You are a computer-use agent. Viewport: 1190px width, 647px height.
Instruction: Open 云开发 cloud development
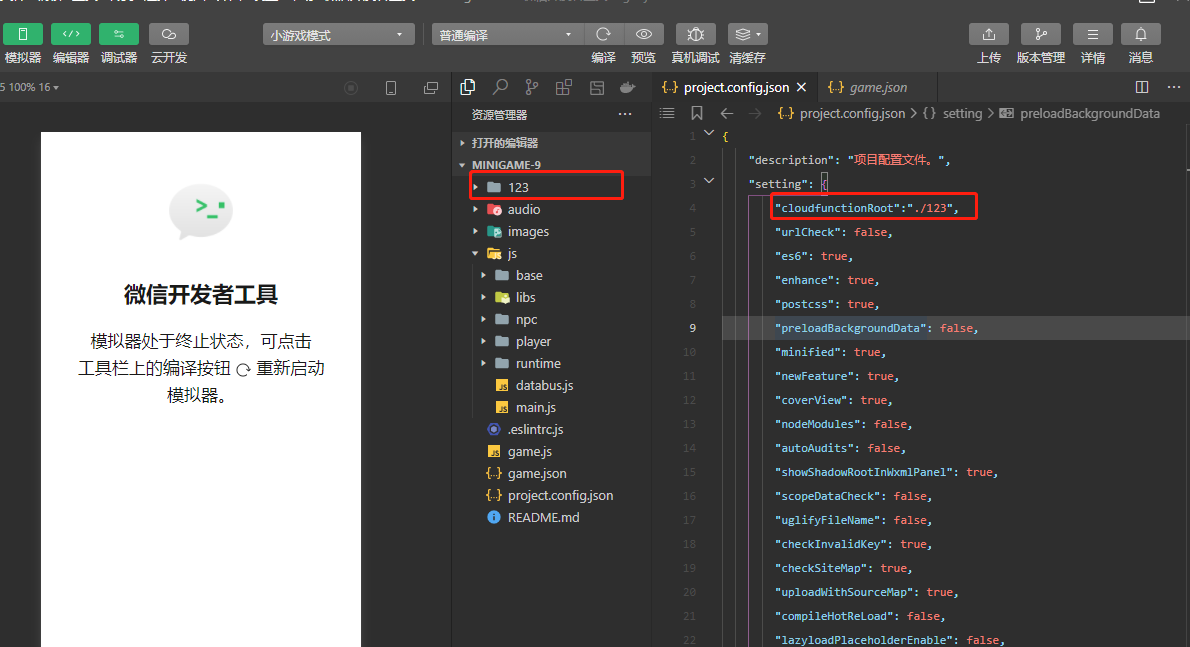pyautogui.click(x=168, y=34)
